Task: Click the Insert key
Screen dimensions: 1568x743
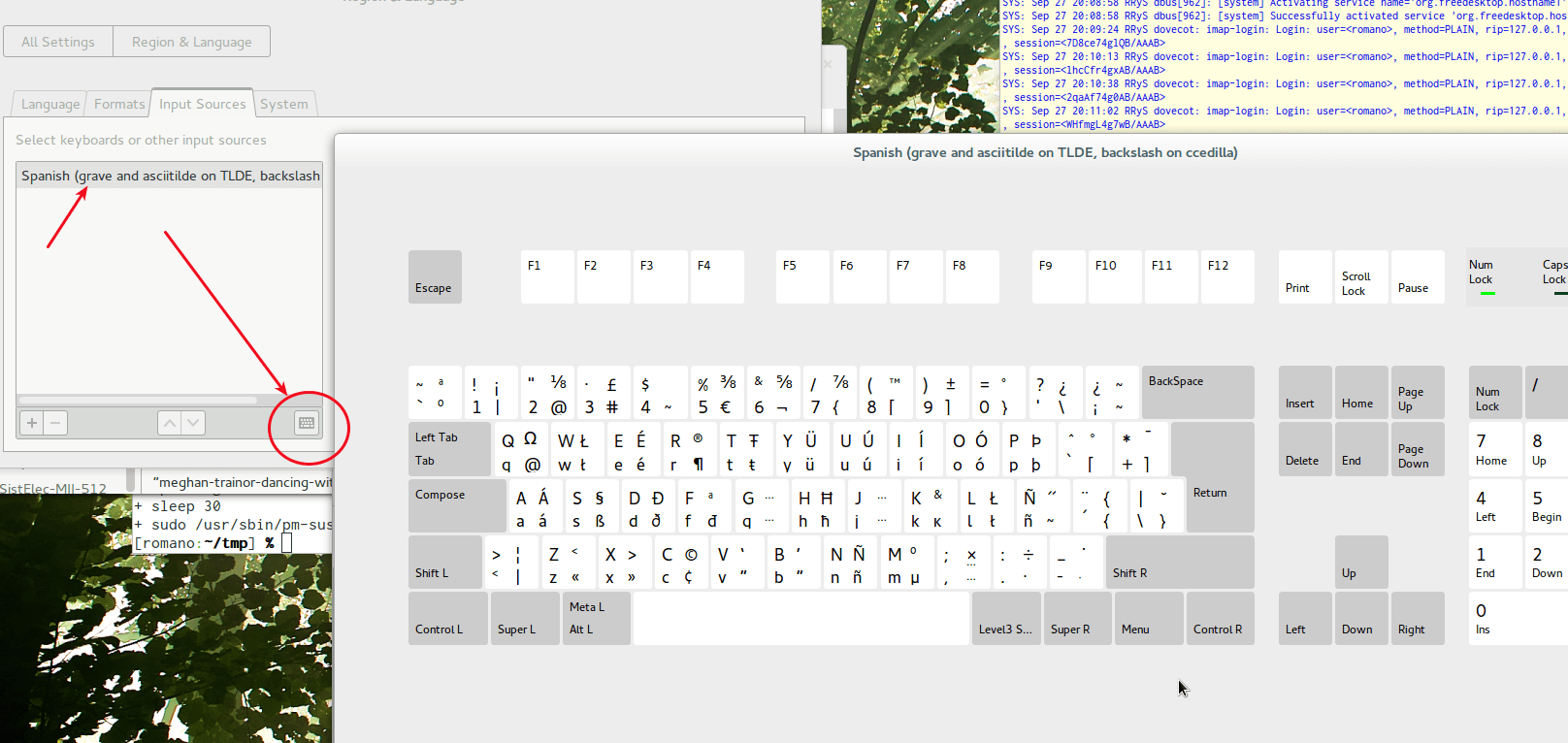Action: click(1305, 392)
